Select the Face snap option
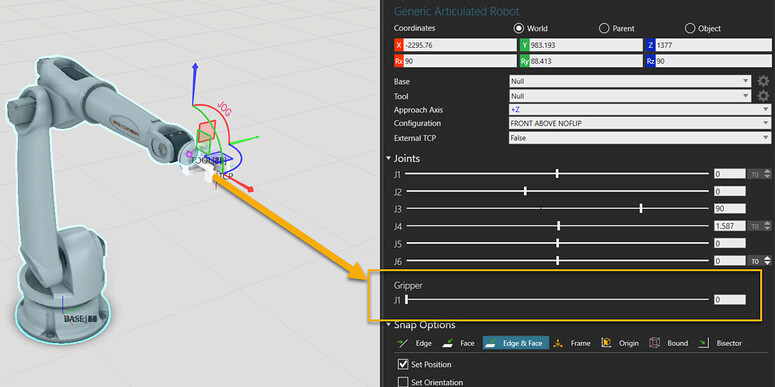 458,343
